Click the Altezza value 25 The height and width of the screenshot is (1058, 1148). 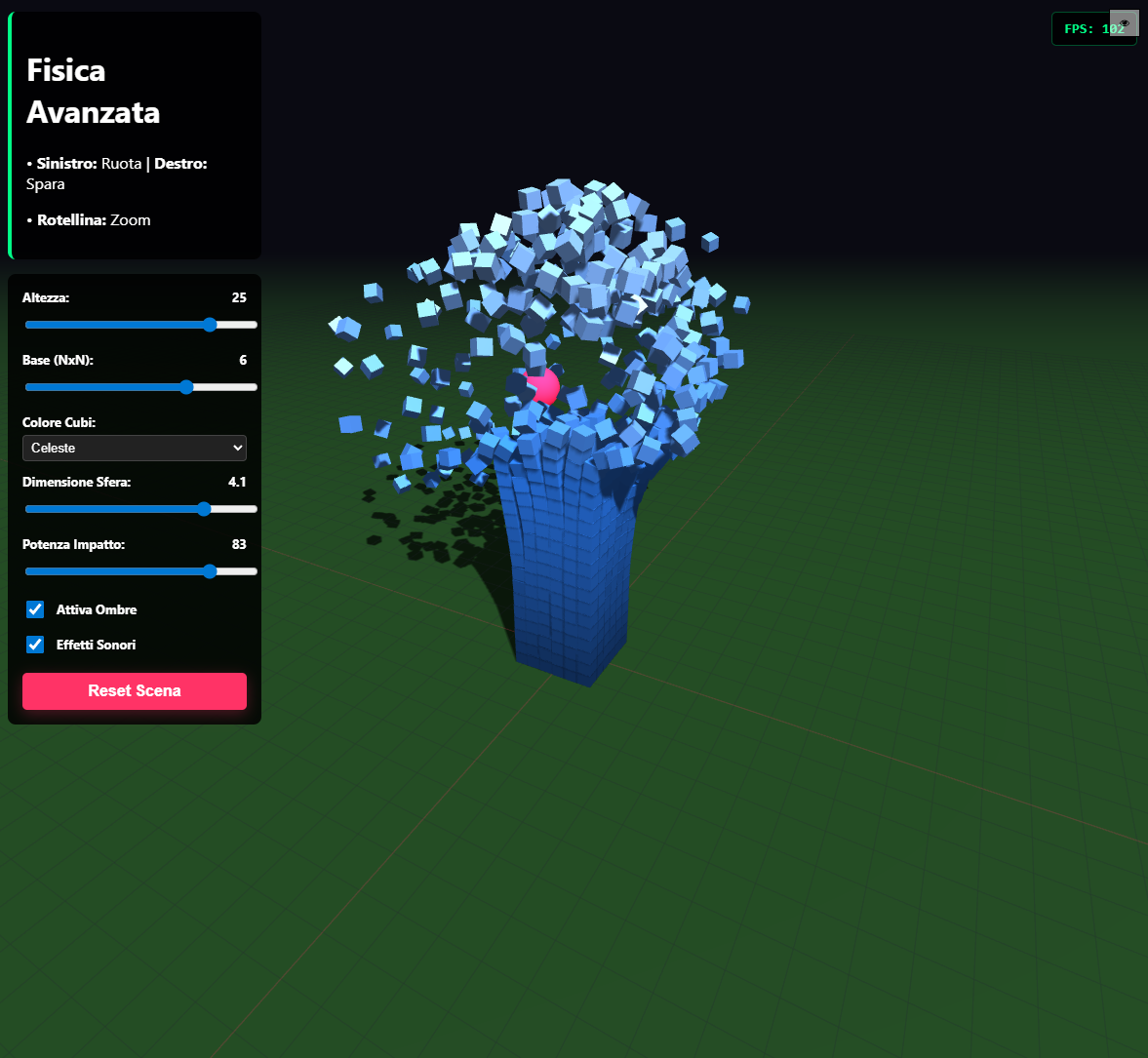(239, 297)
